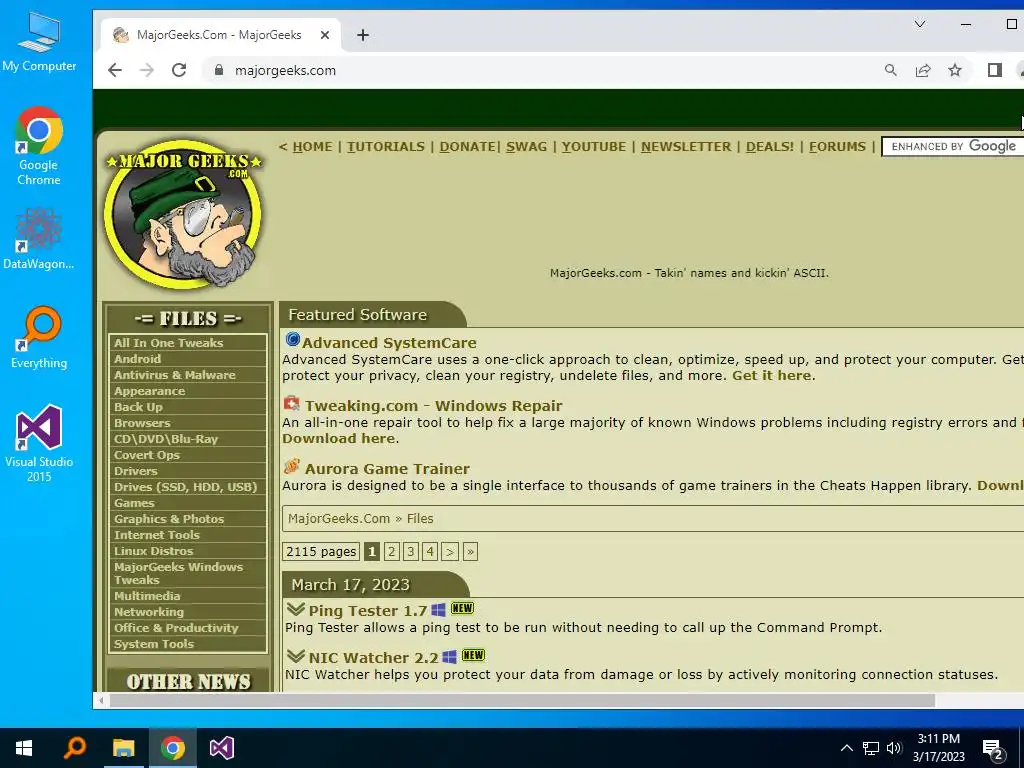Click the chevron icon before NIC Watcher
The image size is (1024, 768).
click(296, 656)
